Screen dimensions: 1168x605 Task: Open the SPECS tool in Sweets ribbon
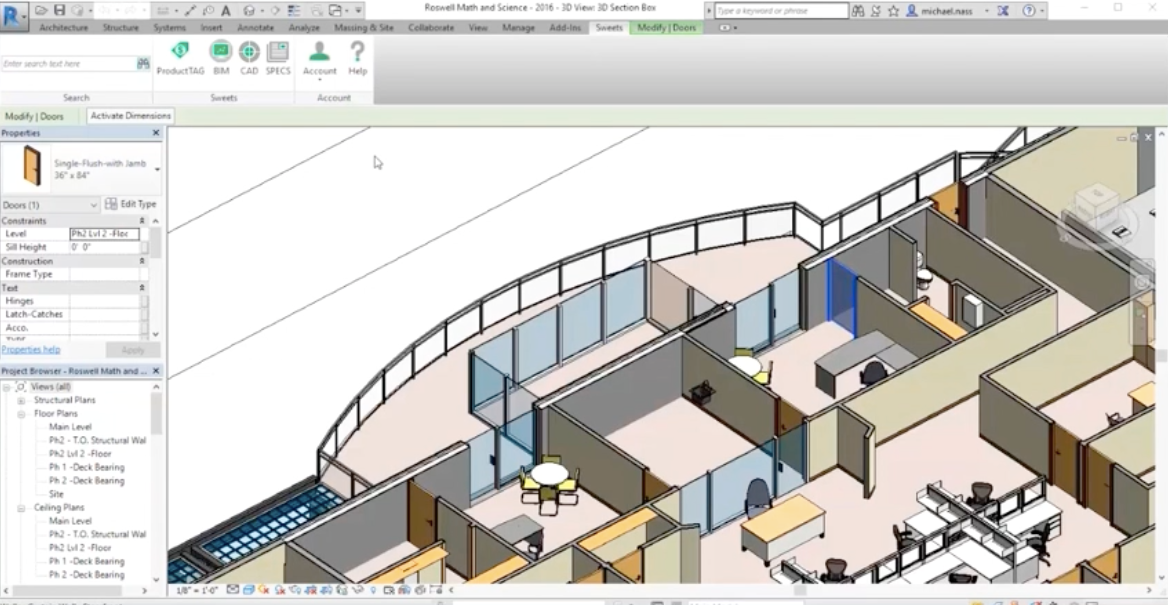point(277,60)
